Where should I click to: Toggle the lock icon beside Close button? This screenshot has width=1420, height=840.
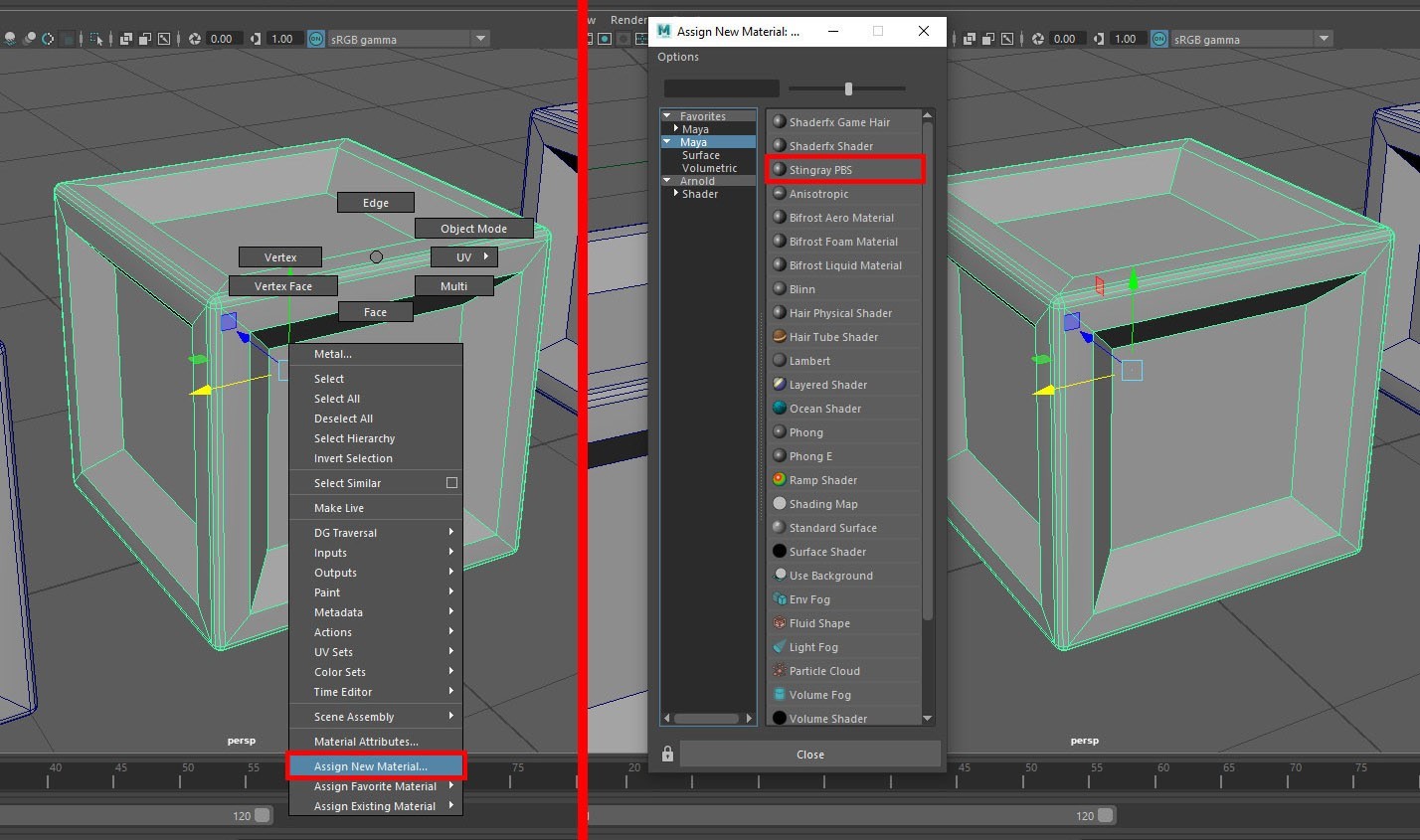click(x=667, y=754)
